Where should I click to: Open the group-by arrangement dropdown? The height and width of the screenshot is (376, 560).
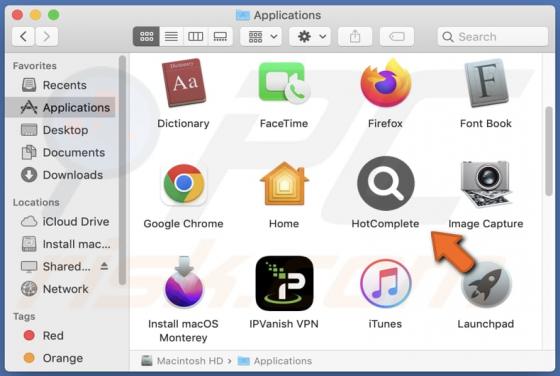point(261,36)
